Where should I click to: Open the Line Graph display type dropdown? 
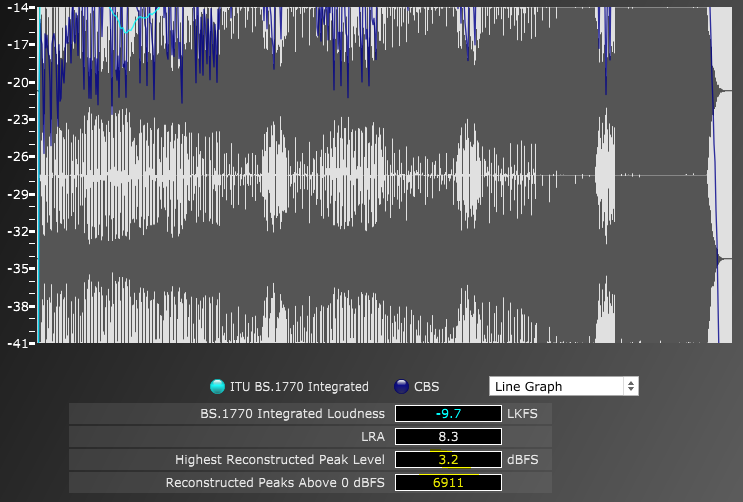(564, 386)
